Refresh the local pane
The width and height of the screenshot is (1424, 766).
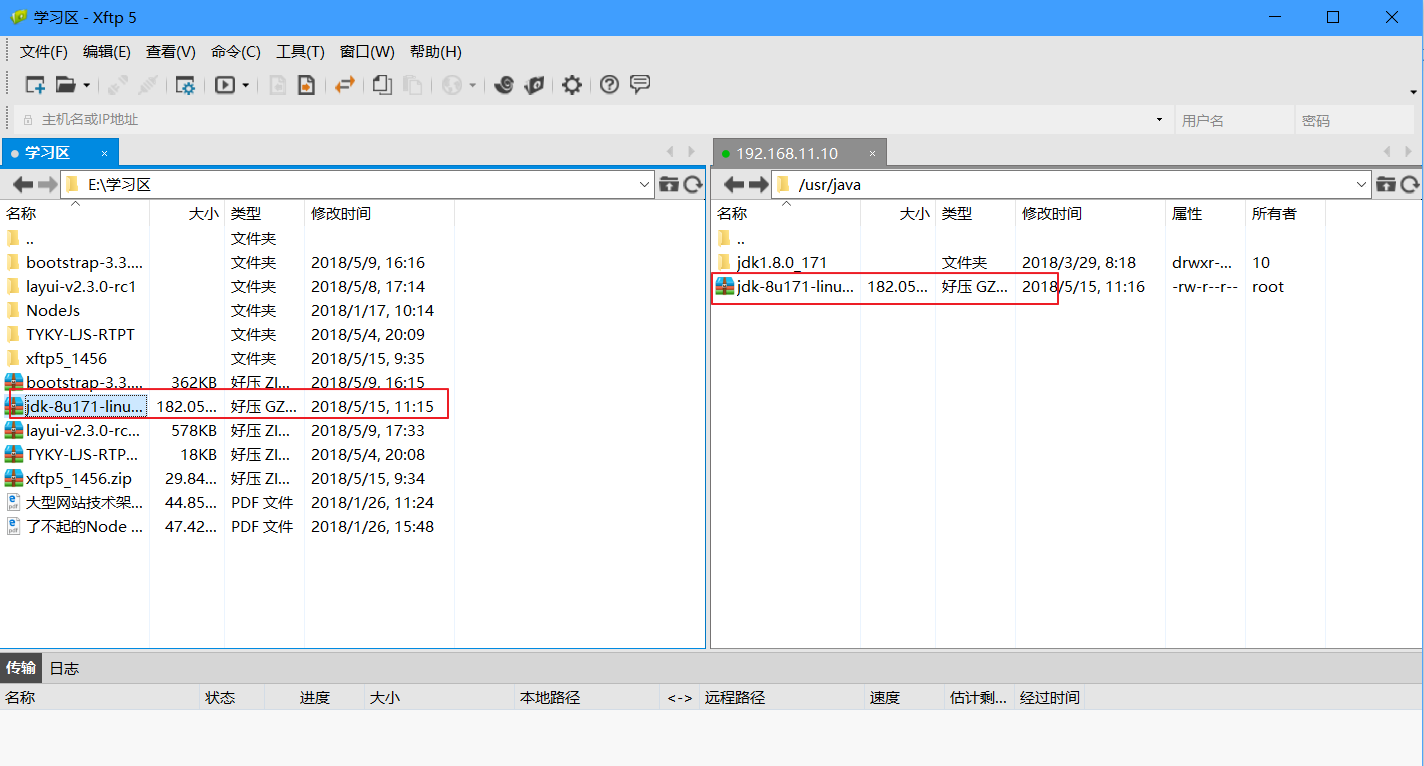692,184
